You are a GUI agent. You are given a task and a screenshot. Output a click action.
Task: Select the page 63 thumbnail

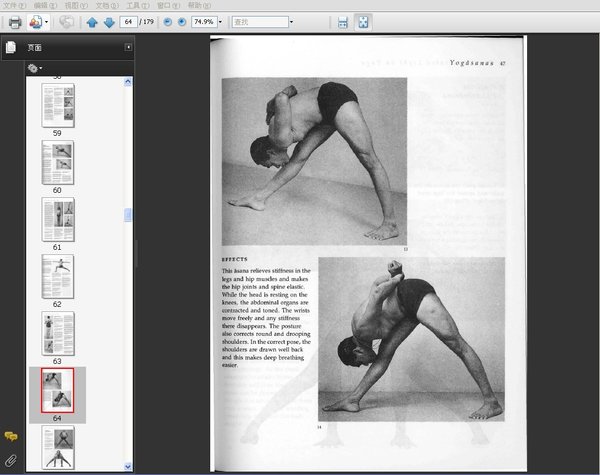(x=57, y=333)
